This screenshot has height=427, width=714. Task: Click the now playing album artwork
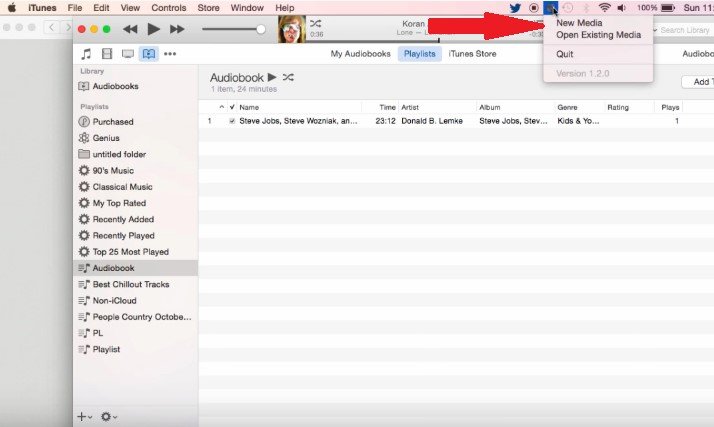pos(291,29)
